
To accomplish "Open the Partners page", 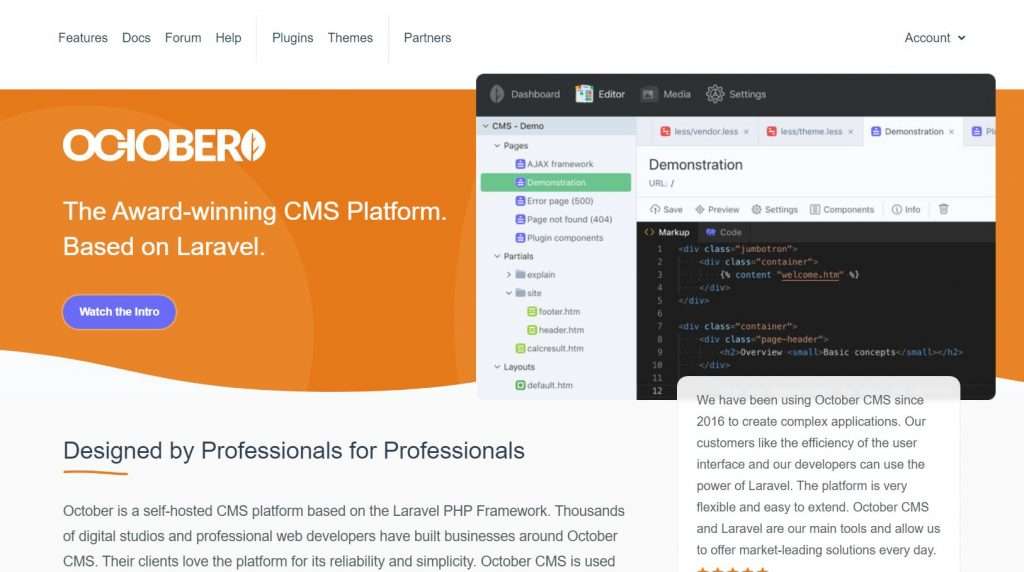I will (x=427, y=38).
